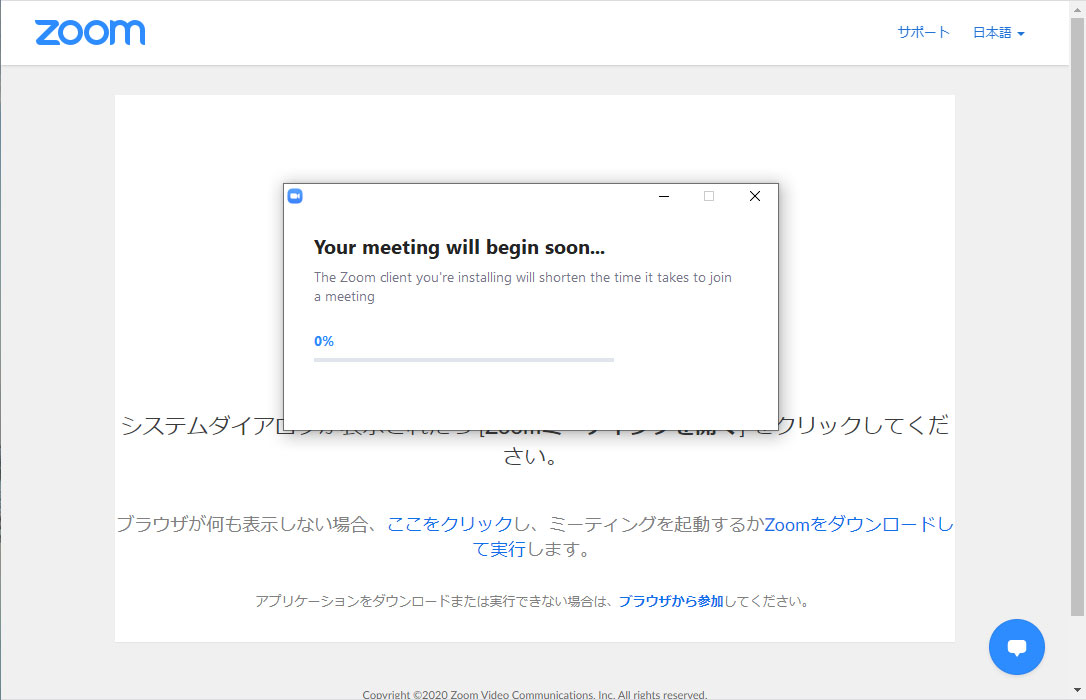Click the Zoom logo in the header

coord(90,32)
